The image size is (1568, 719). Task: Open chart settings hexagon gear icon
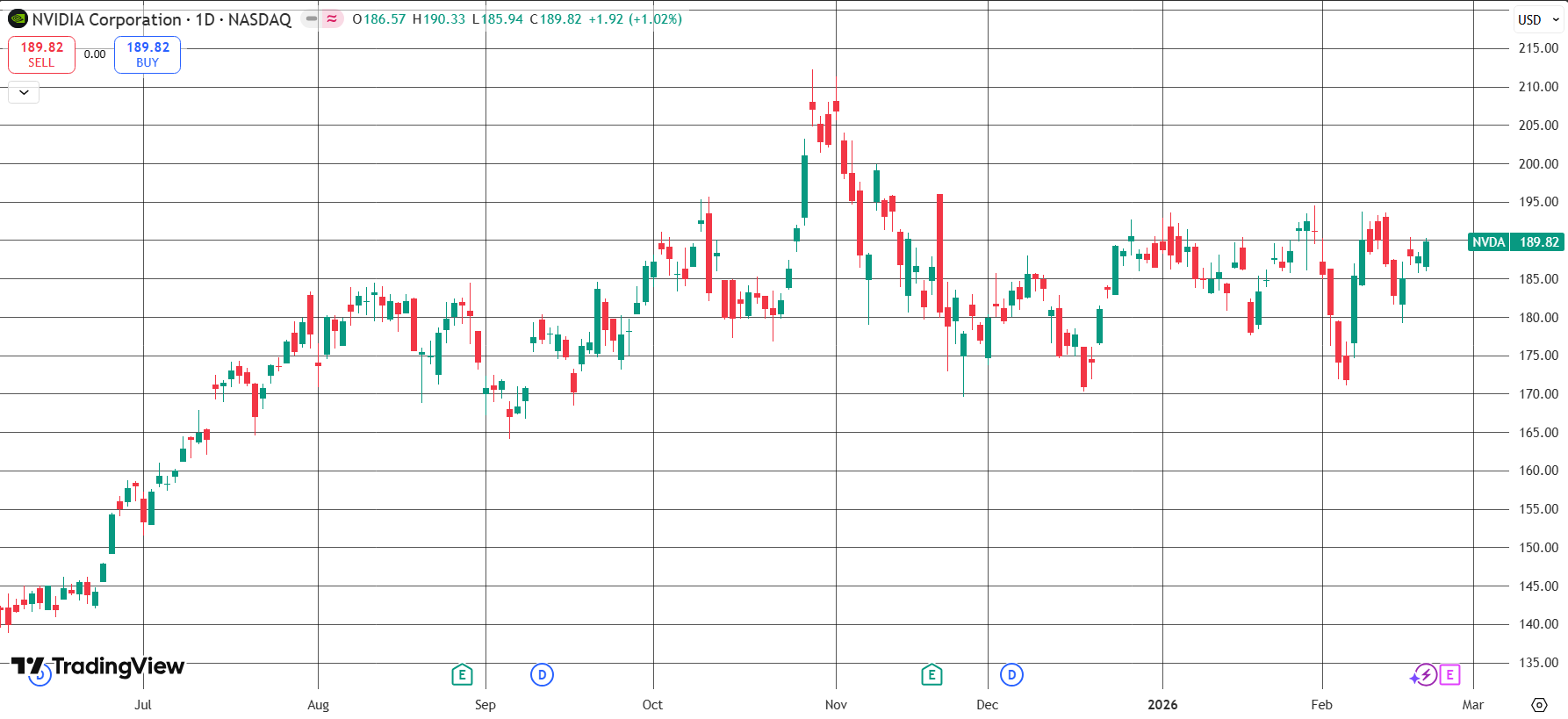pyautogui.click(x=1539, y=705)
